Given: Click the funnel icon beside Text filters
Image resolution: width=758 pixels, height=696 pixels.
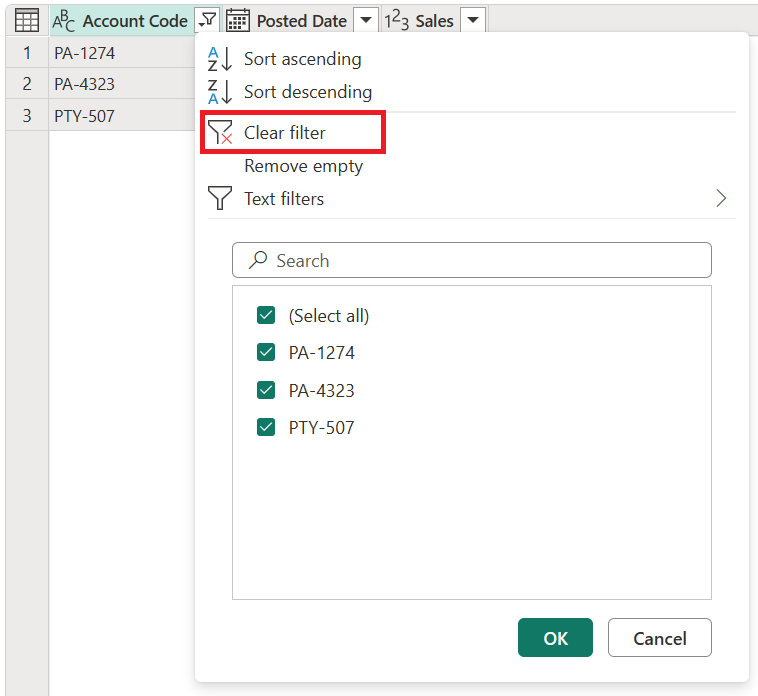Looking at the screenshot, I should (219, 198).
